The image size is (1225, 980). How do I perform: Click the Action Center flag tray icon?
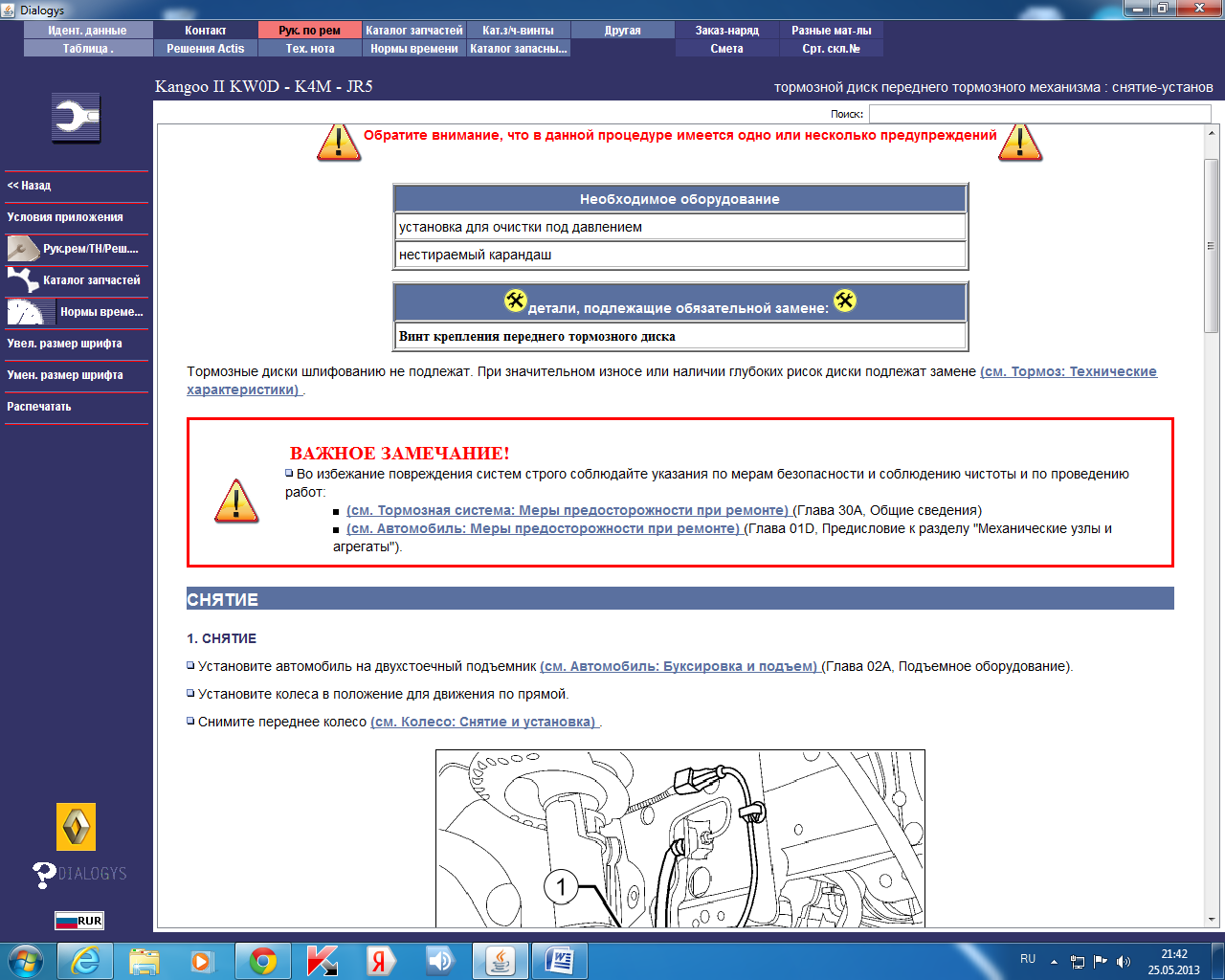coord(1101,962)
